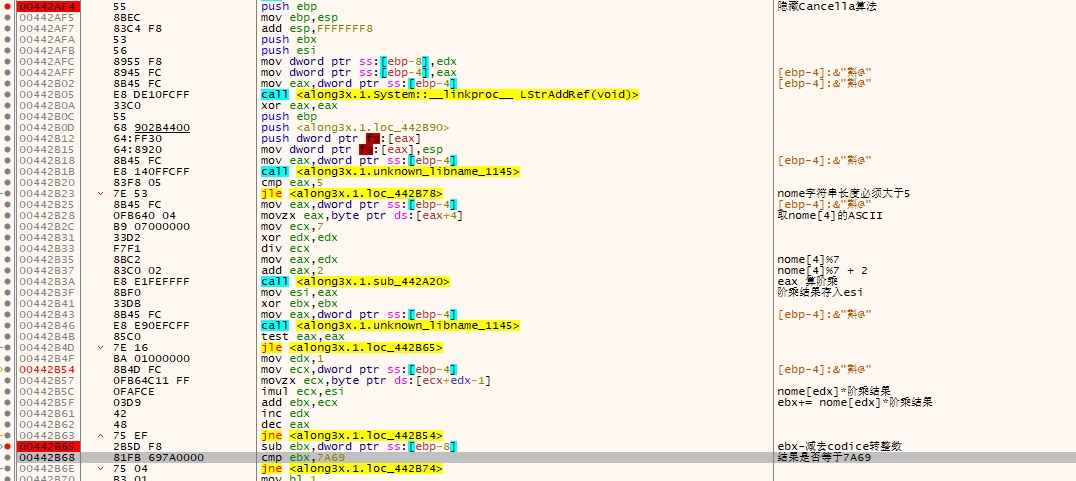Screen dimensions: 1076x481
Task: Select the 'jne <along3x.1.loc_442B54>' instruction
Action: (x=352, y=435)
